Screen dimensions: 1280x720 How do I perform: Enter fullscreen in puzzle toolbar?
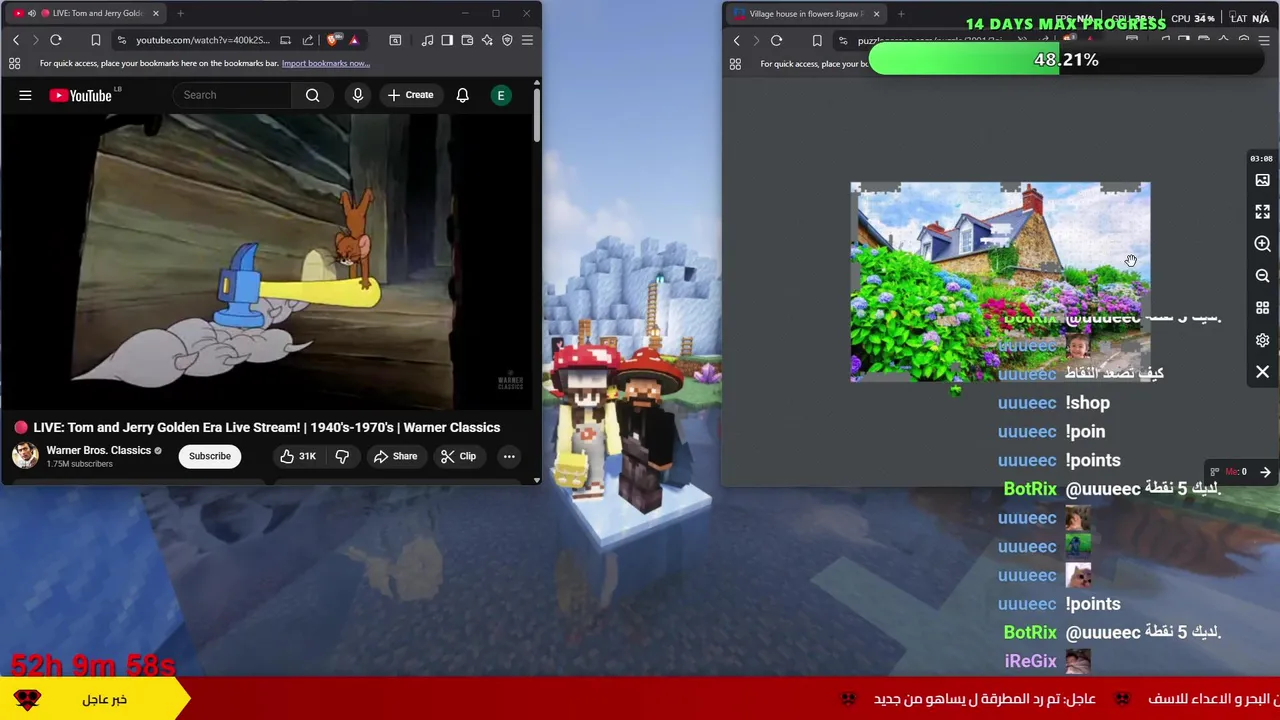coord(1262,212)
